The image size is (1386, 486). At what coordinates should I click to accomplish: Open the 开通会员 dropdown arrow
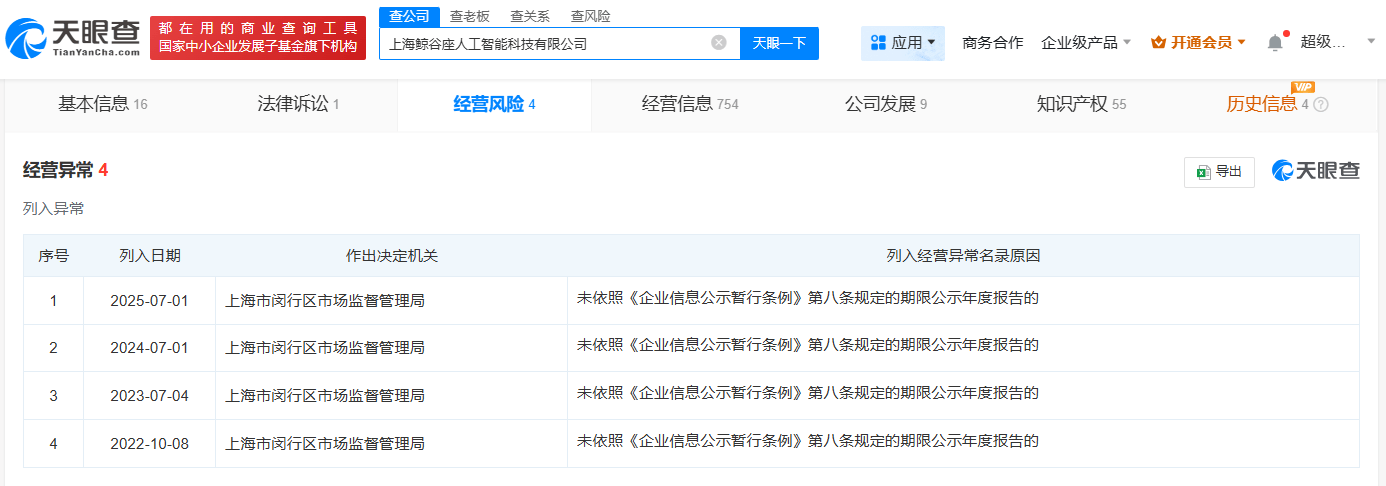(x=1242, y=43)
